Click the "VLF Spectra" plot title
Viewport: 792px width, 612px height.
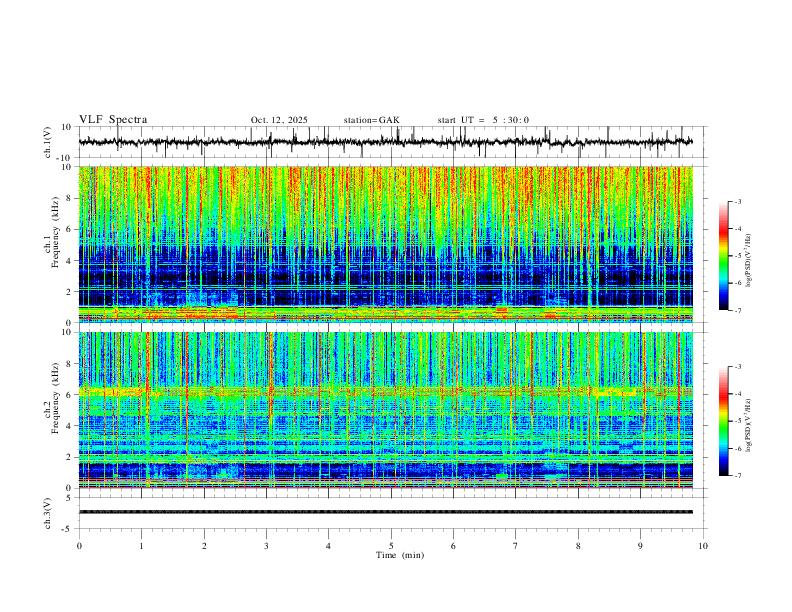113,119
